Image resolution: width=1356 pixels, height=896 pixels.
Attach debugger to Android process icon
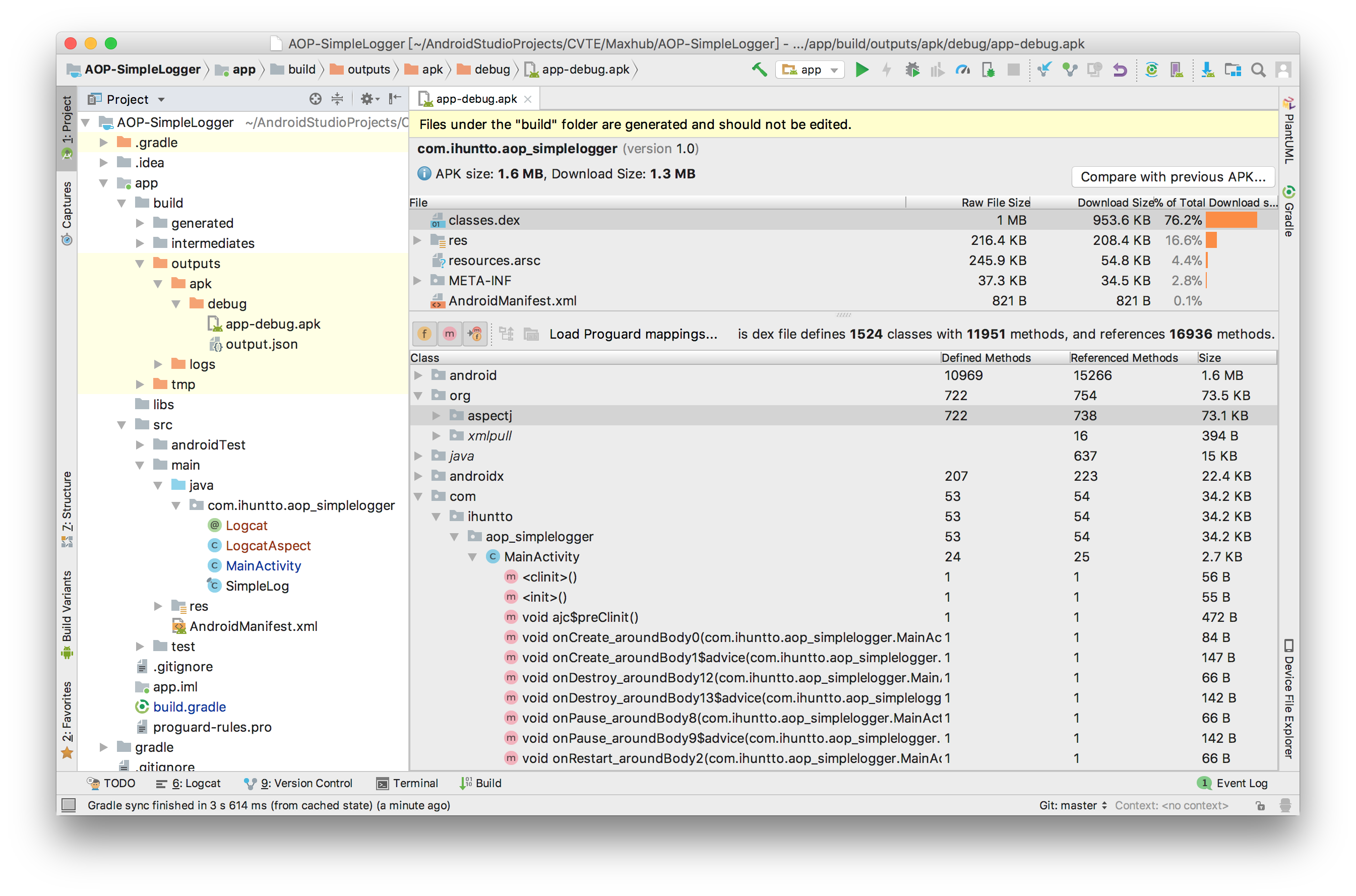coord(988,70)
